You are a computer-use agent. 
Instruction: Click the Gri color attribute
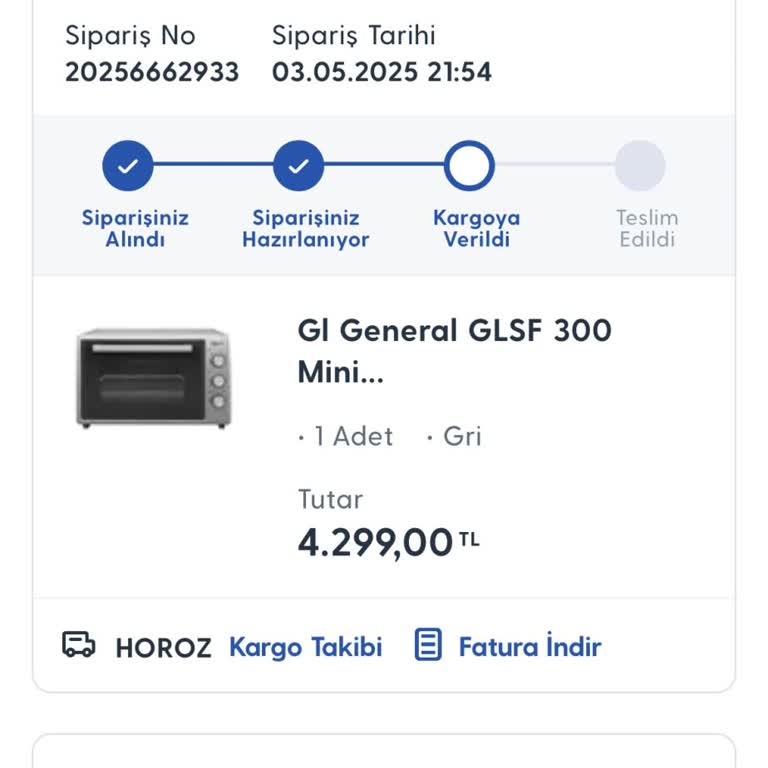(x=462, y=437)
